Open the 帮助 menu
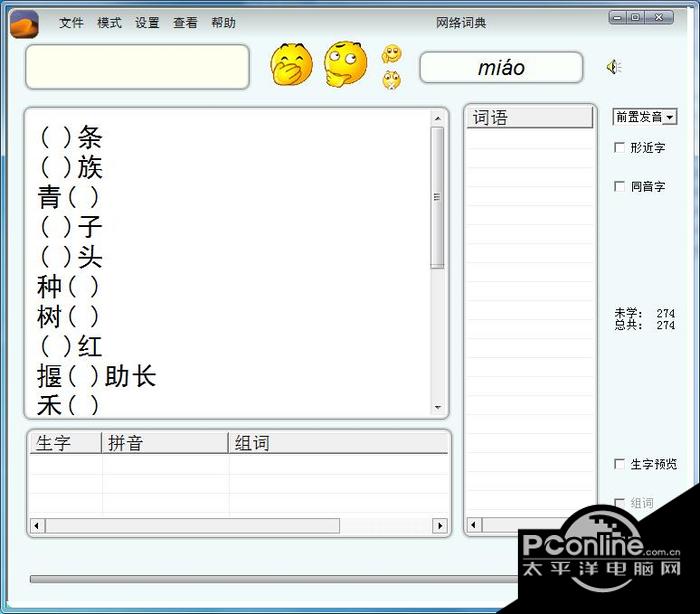Image resolution: width=700 pixels, height=614 pixels. [223, 22]
